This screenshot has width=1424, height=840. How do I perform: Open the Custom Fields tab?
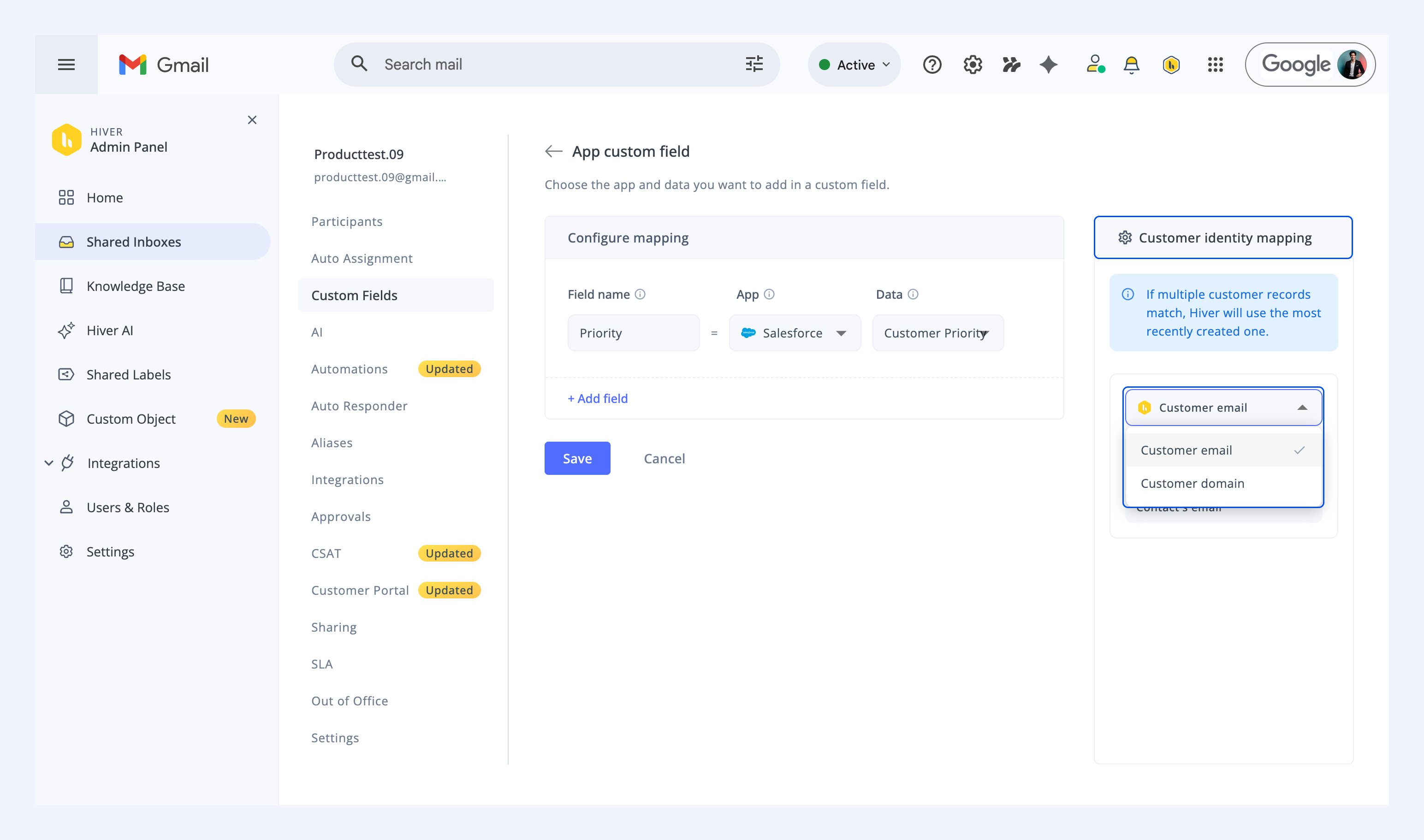(x=396, y=295)
